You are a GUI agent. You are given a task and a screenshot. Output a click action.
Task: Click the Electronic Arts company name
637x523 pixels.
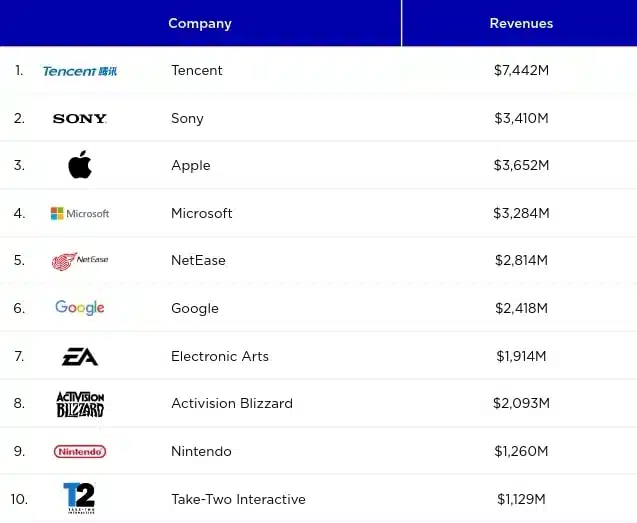tap(220, 356)
